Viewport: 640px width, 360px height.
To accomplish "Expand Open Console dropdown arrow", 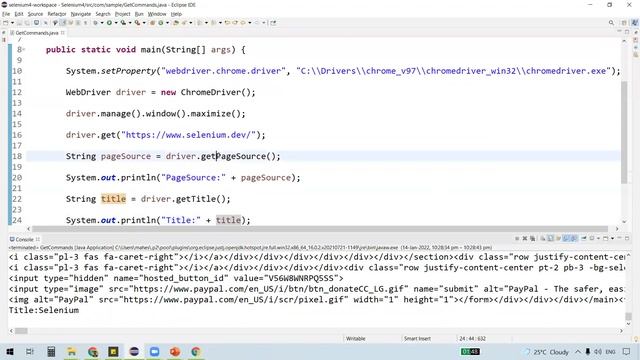I will point(612,238).
